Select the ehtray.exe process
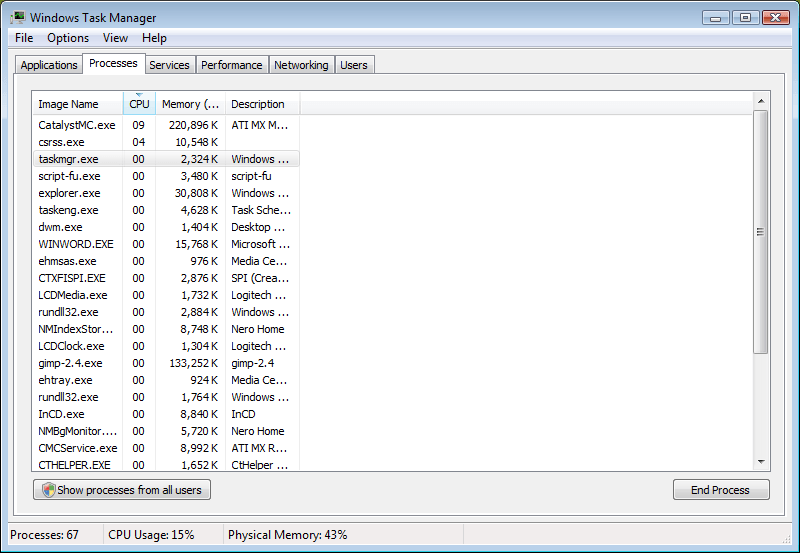800x553 pixels. point(166,380)
